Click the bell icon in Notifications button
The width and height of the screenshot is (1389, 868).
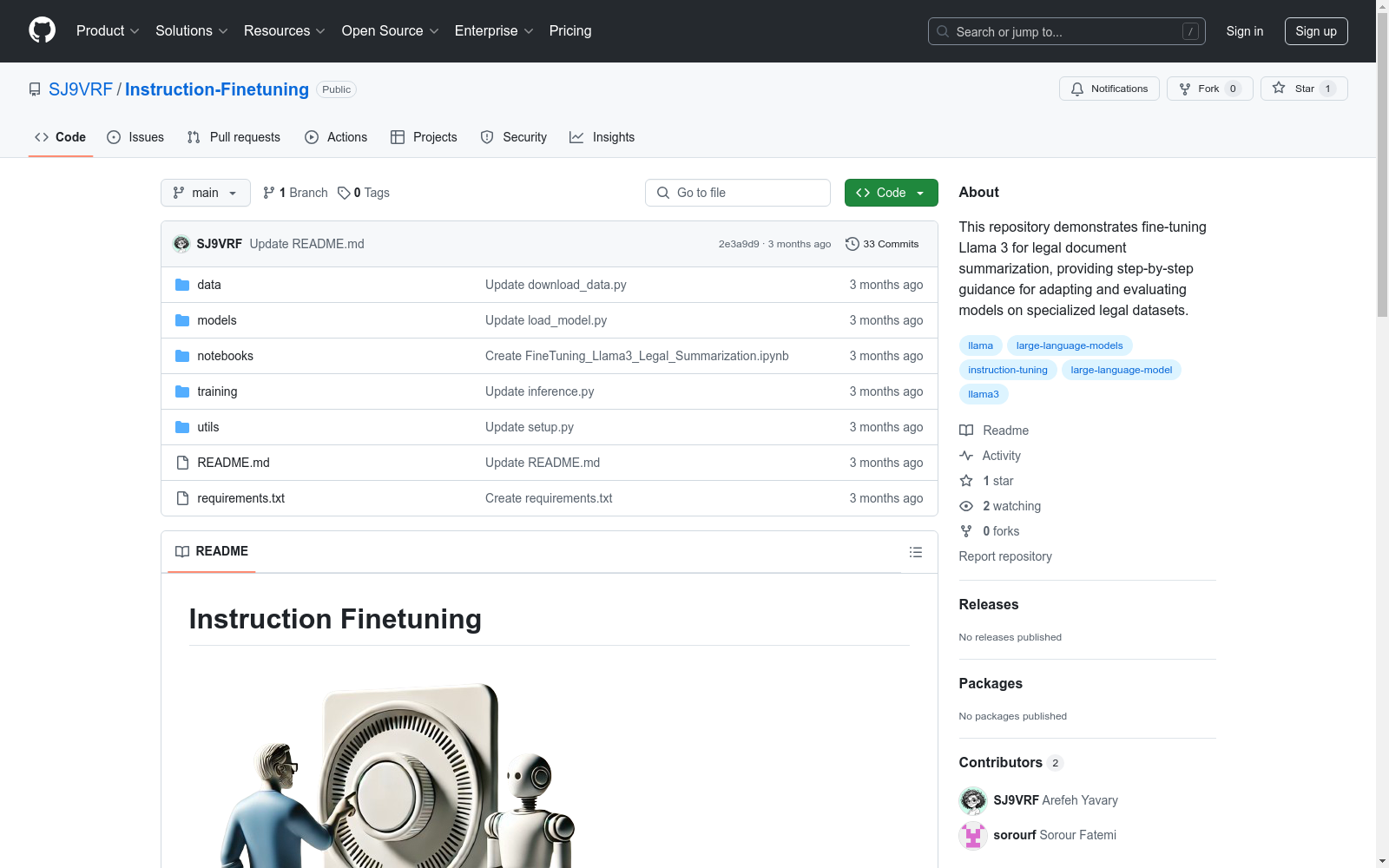[x=1077, y=89]
